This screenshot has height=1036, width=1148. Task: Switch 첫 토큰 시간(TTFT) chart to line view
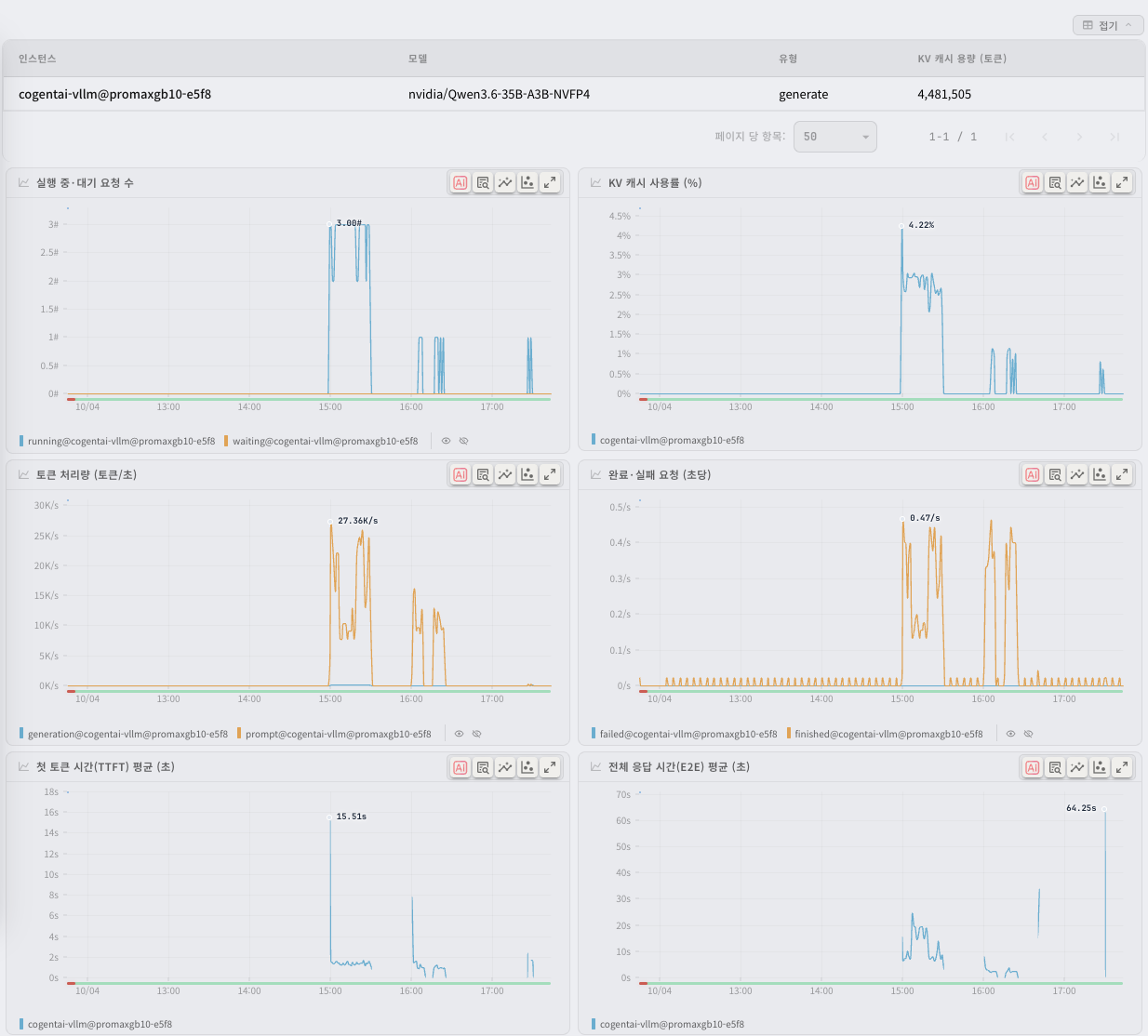pos(505,767)
